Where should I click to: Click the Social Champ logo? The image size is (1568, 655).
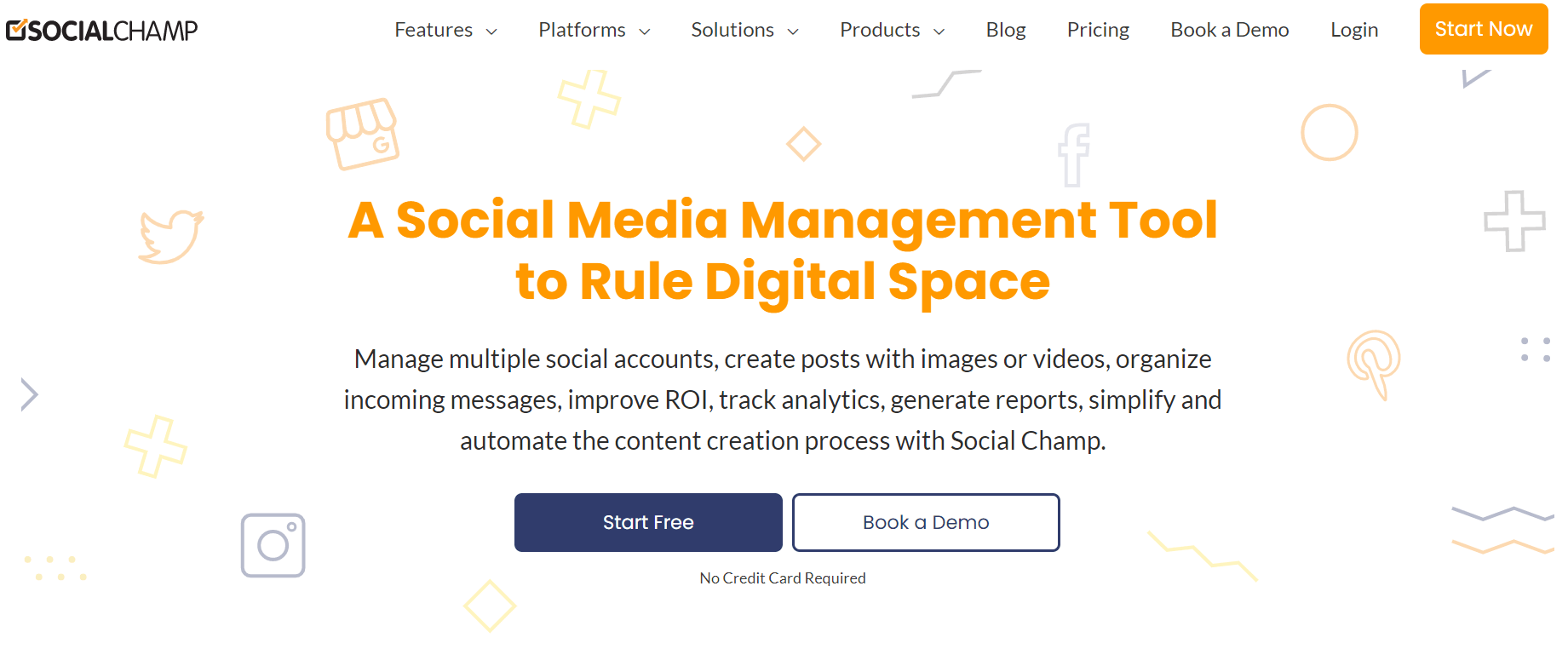(x=101, y=31)
